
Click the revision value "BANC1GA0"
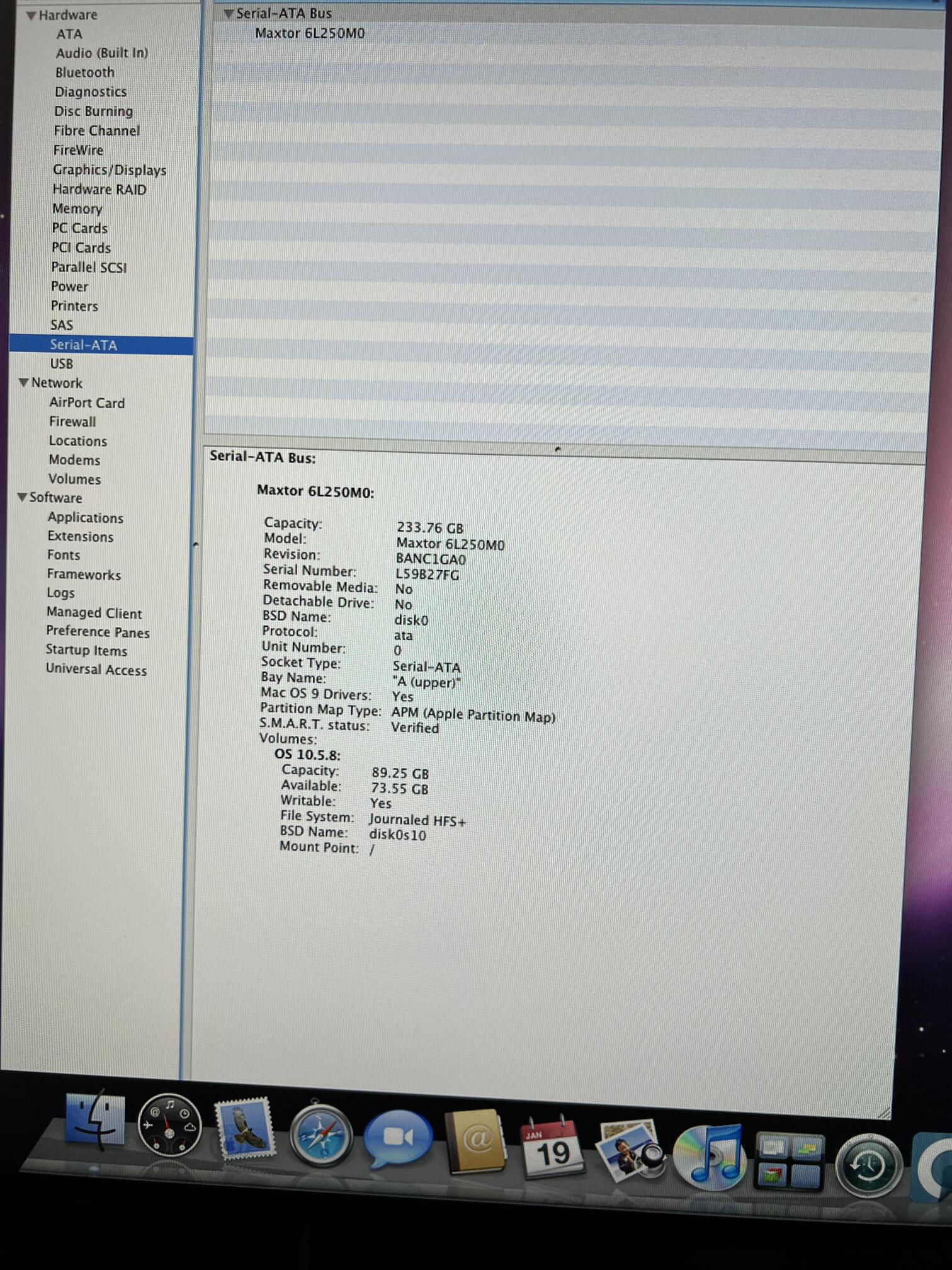point(431,559)
